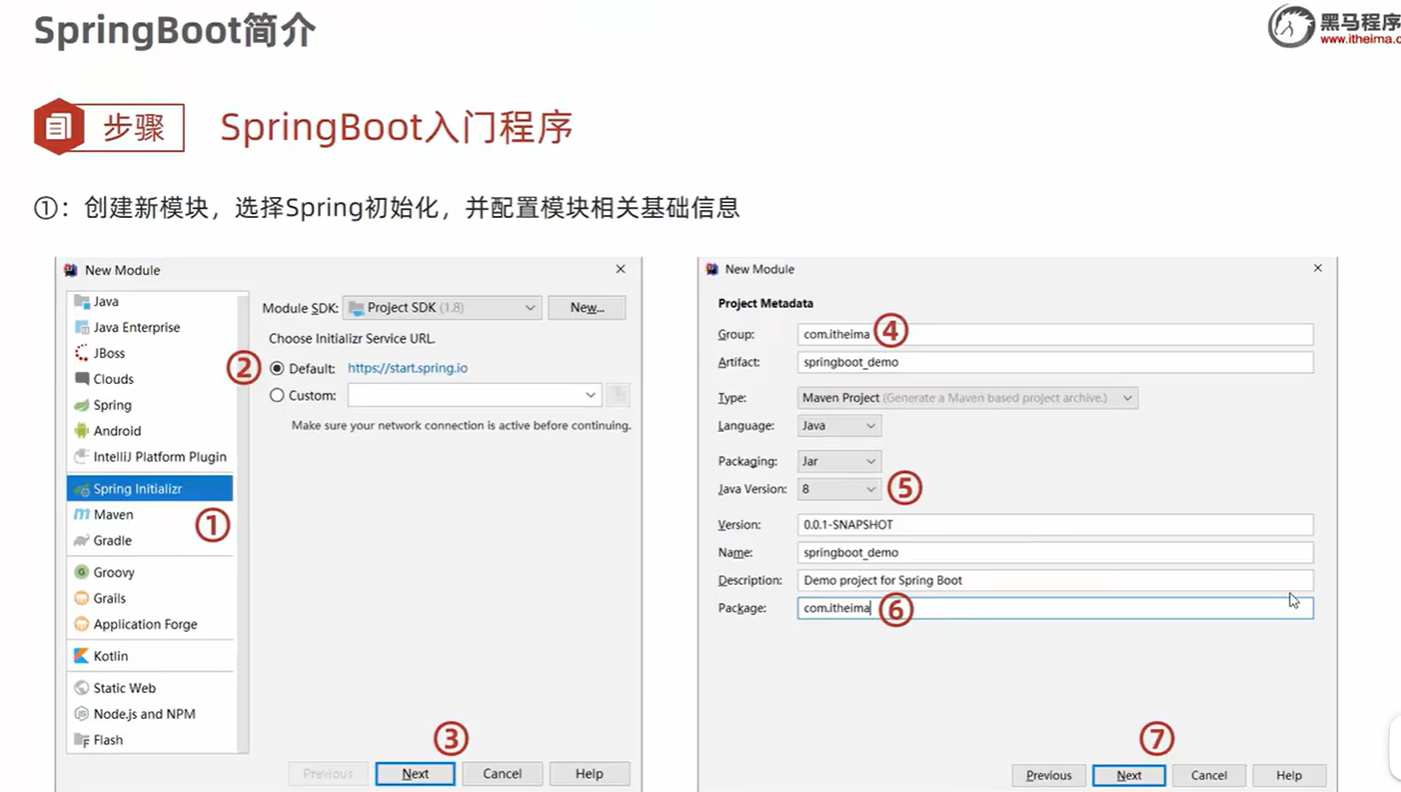Select the Java Enterprise icon in list
This screenshot has width=1401, height=792.
click(x=82, y=327)
